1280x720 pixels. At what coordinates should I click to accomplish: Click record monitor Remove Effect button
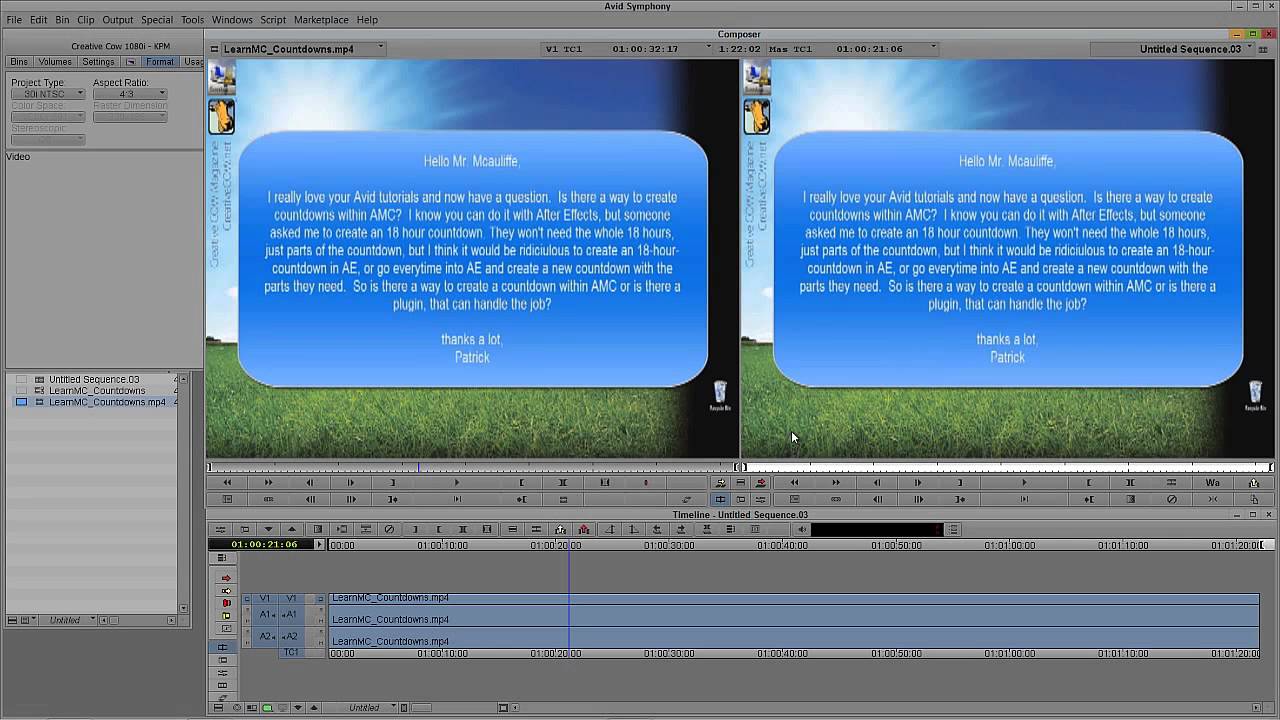click(1172, 499)
